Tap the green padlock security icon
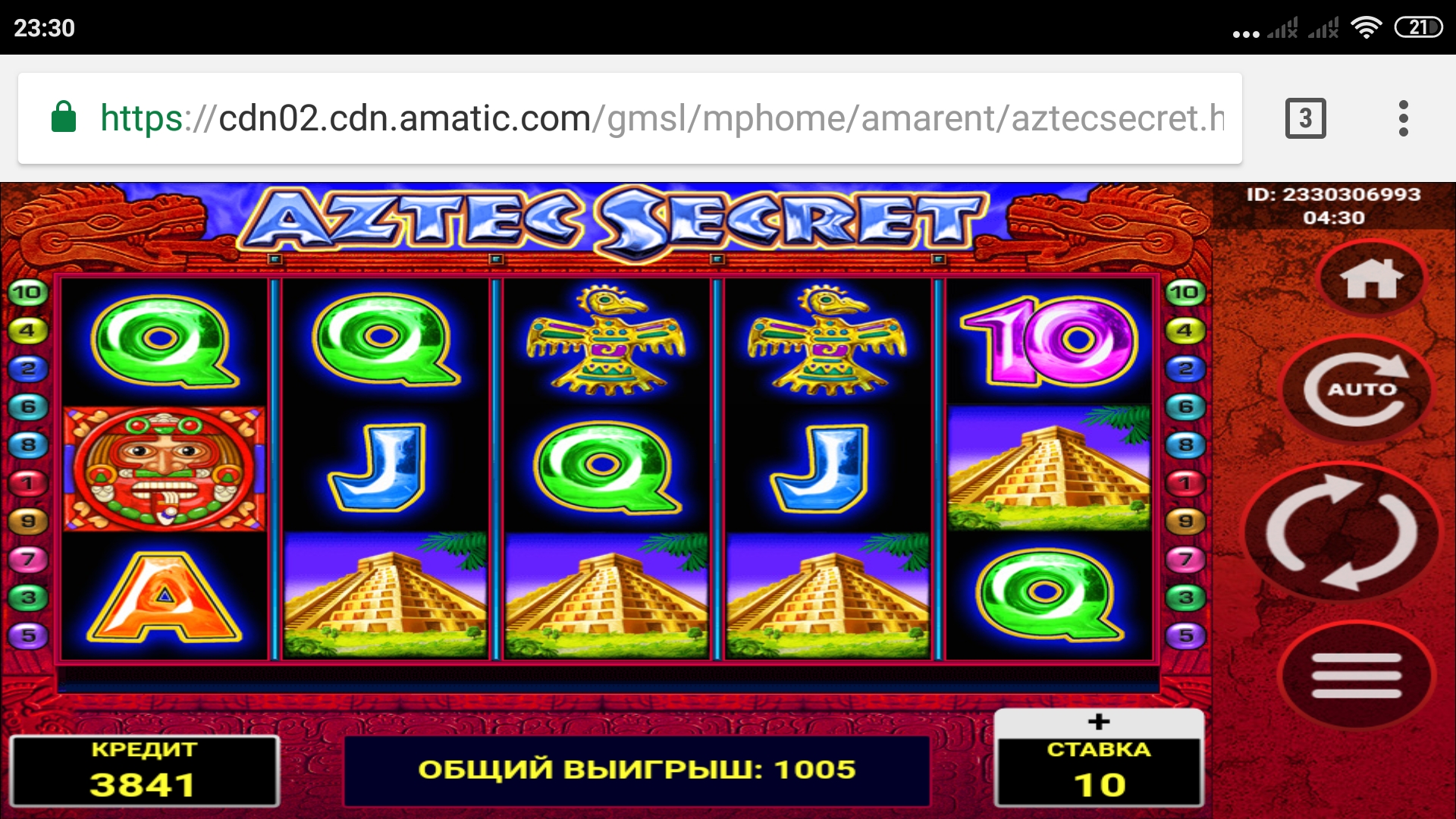 (x=64, y=117)
